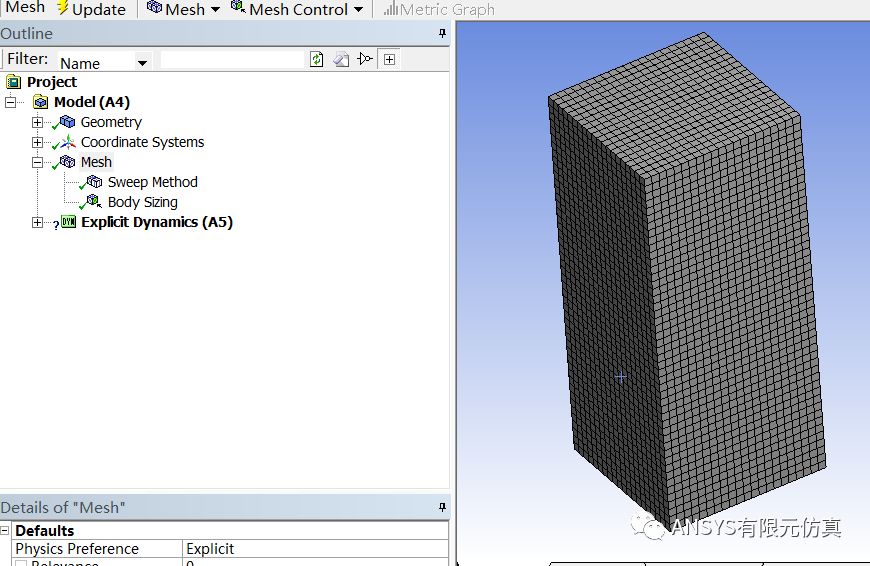The width and height of the screenshot is (870, 566).
Task: Click the Coordinate Systems triad icon
Action: 68,142
